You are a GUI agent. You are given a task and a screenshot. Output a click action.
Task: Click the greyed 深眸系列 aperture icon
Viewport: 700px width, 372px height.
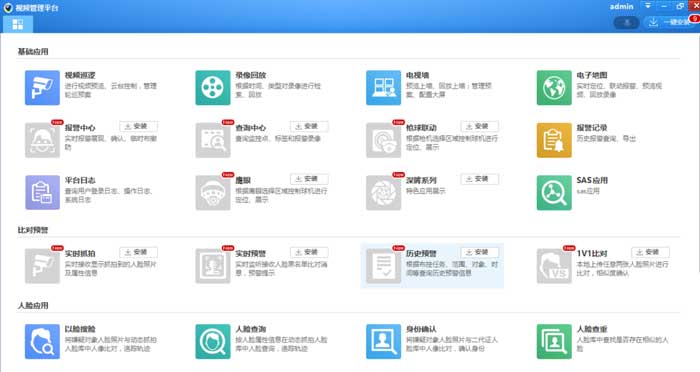pos(383,192)
